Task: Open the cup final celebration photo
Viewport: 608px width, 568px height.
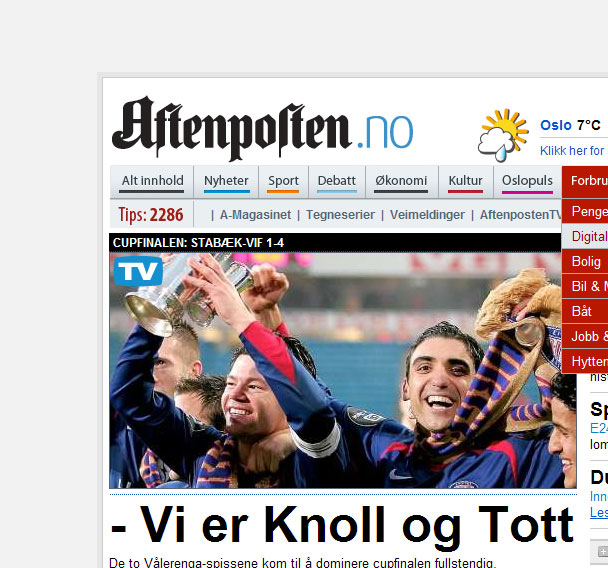Action: 343,370
